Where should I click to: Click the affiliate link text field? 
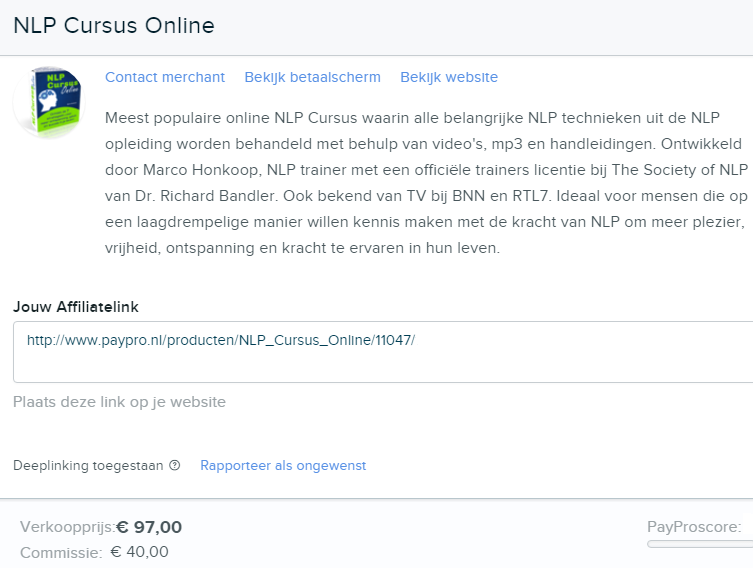click(x=383, y=352)
